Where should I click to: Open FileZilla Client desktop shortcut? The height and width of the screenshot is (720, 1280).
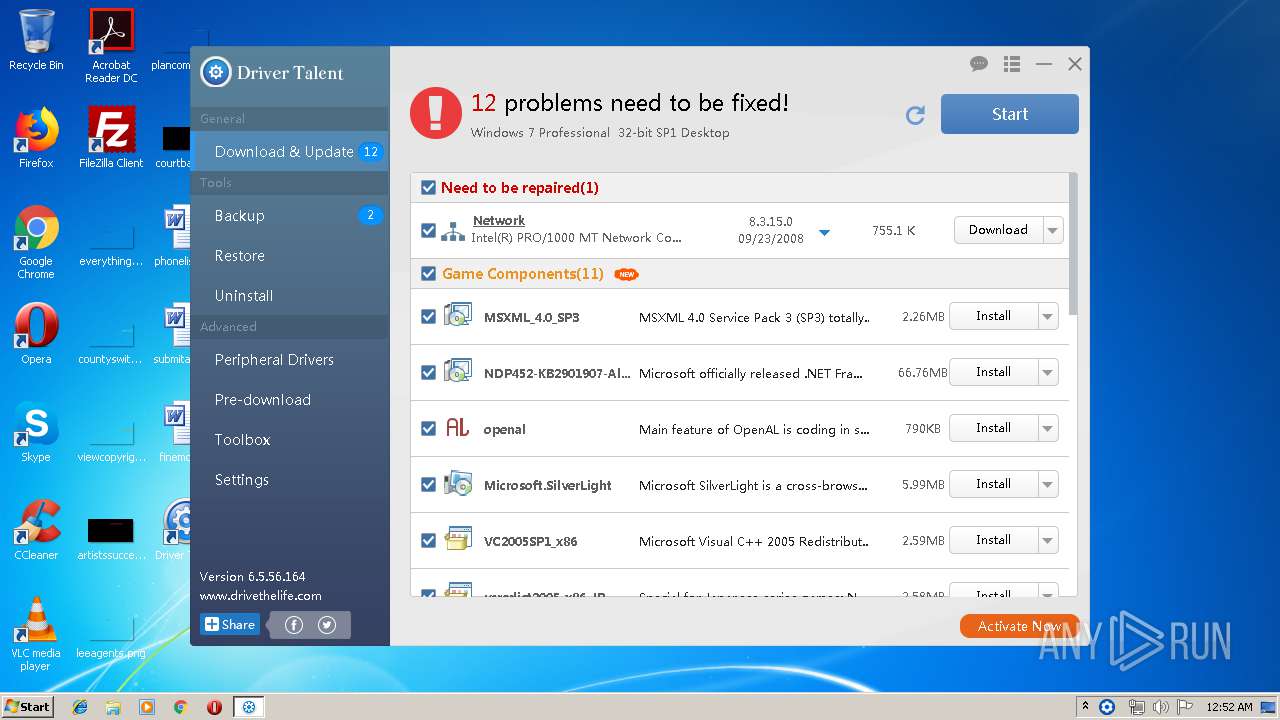pyautogui.click(x=111, y=138)
